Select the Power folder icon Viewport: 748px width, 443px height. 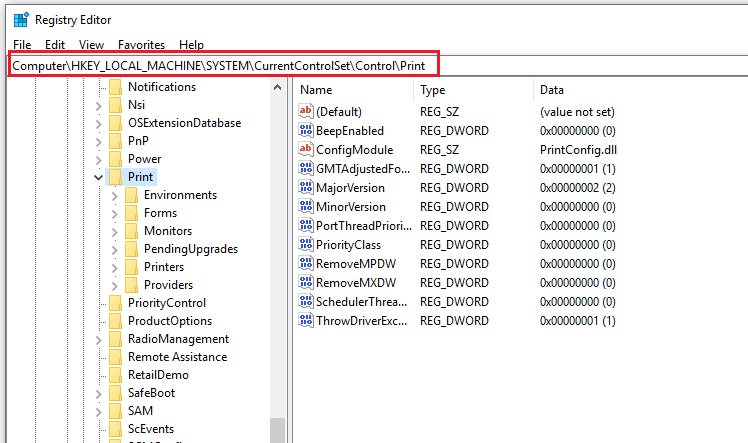pyautogui.click(x=115, y=159)
